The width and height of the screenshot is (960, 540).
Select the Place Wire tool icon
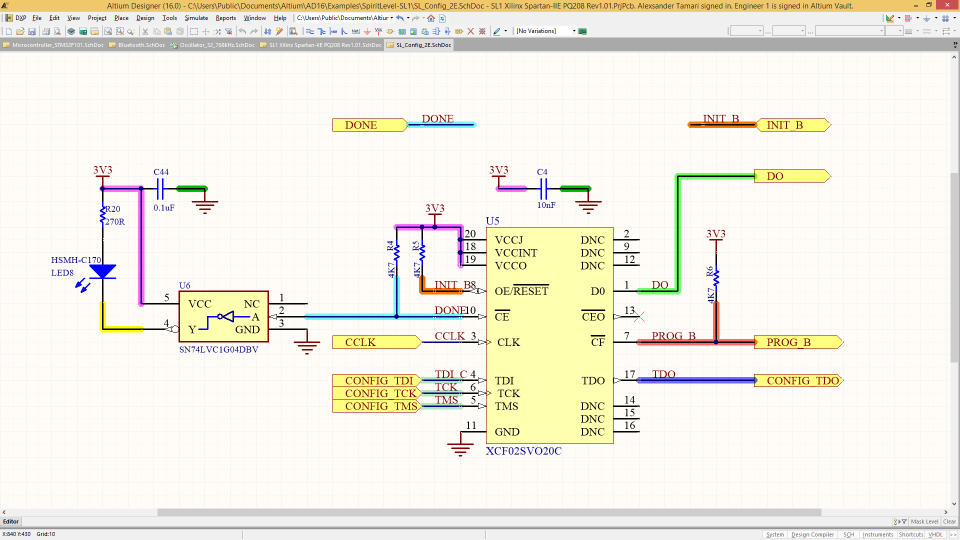pyautogui.click(x=309, y=31)
